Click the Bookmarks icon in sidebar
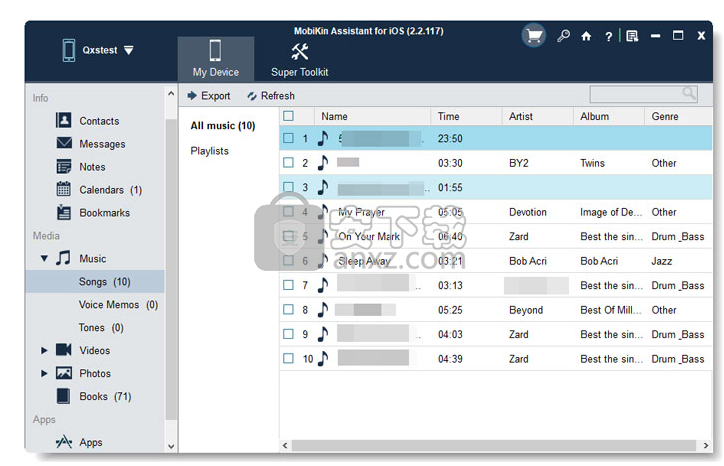This screenshot has width=724, height=466. [64, 212]
